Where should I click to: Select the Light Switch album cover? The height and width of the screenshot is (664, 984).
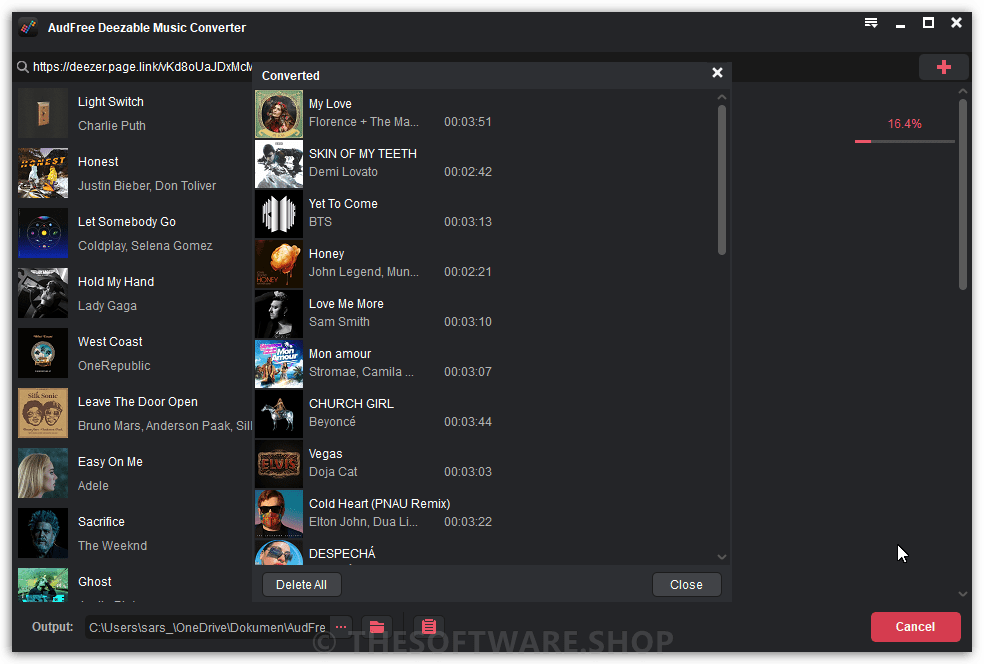pyautogui.click(x=43, y=113)
